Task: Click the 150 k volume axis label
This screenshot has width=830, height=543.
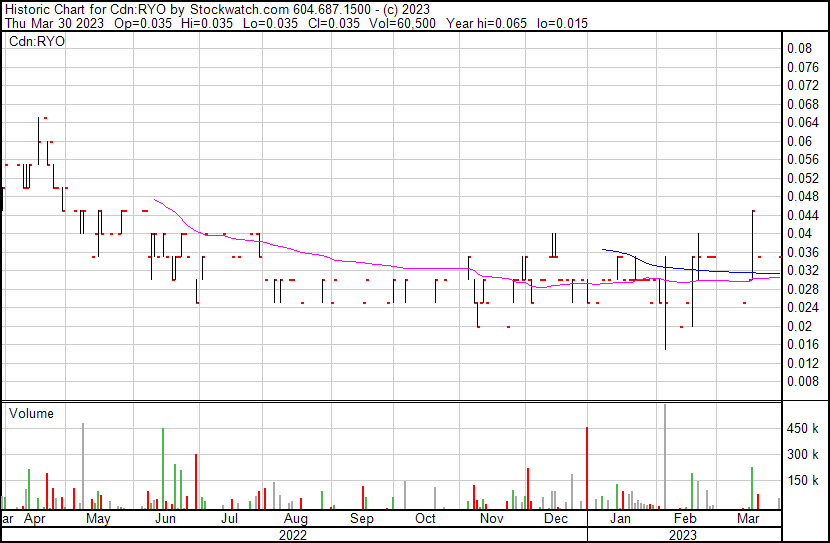Action: 803,480
